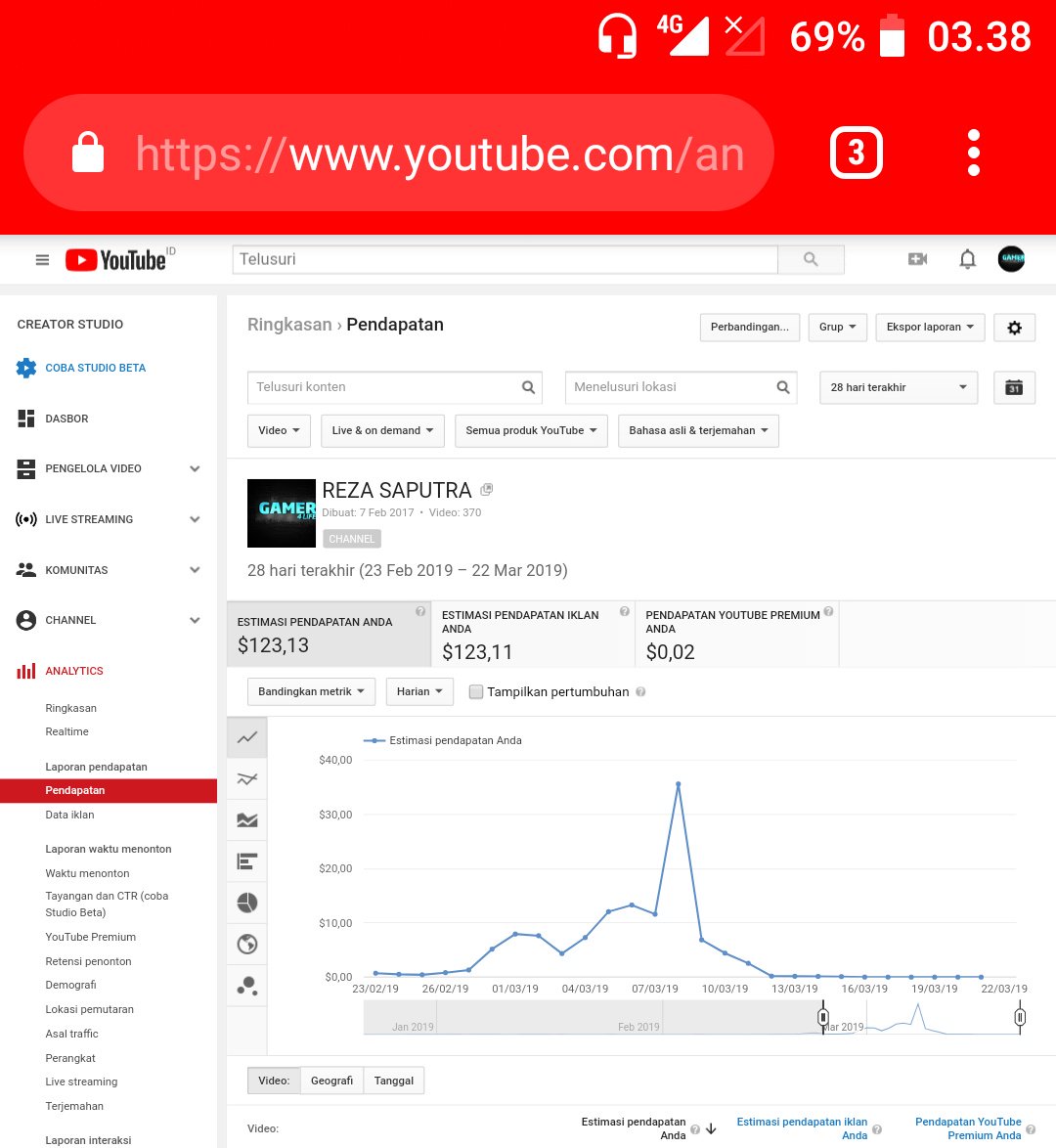Click search icon in Telusuri konten field

click(528, 387)
